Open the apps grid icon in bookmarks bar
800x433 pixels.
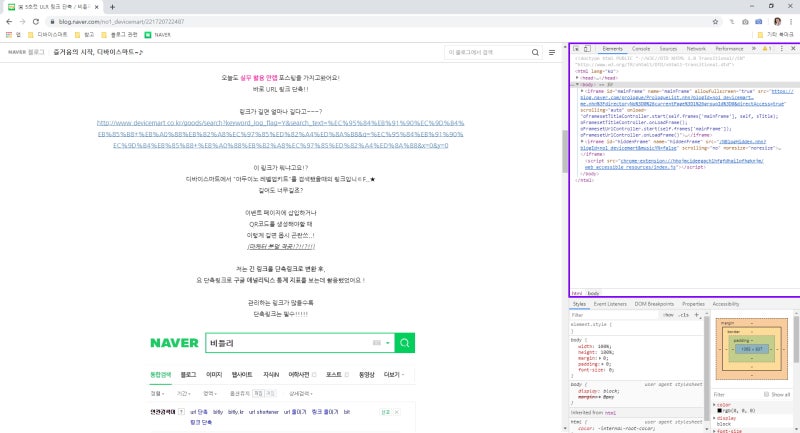[9, 35]
